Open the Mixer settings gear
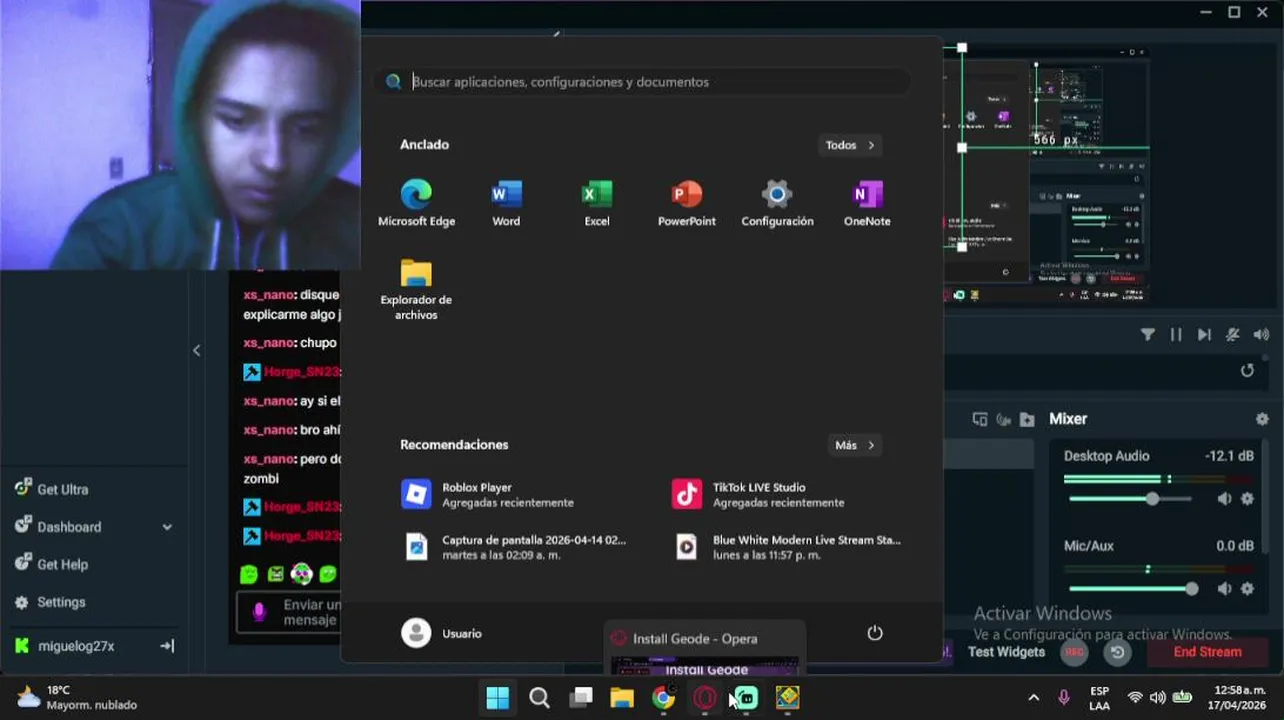1284x720 pixels. [1262, 419]
